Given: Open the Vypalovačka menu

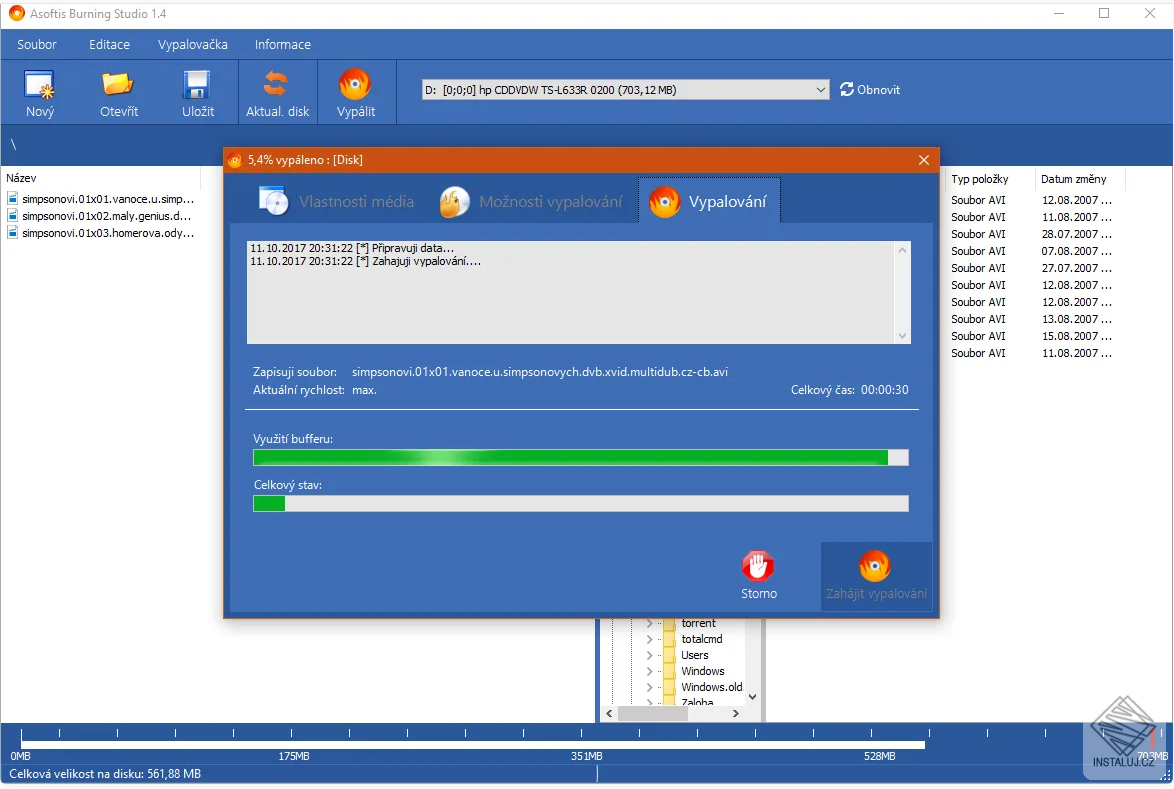Looking at the screenshot, I should pos(192,44).
